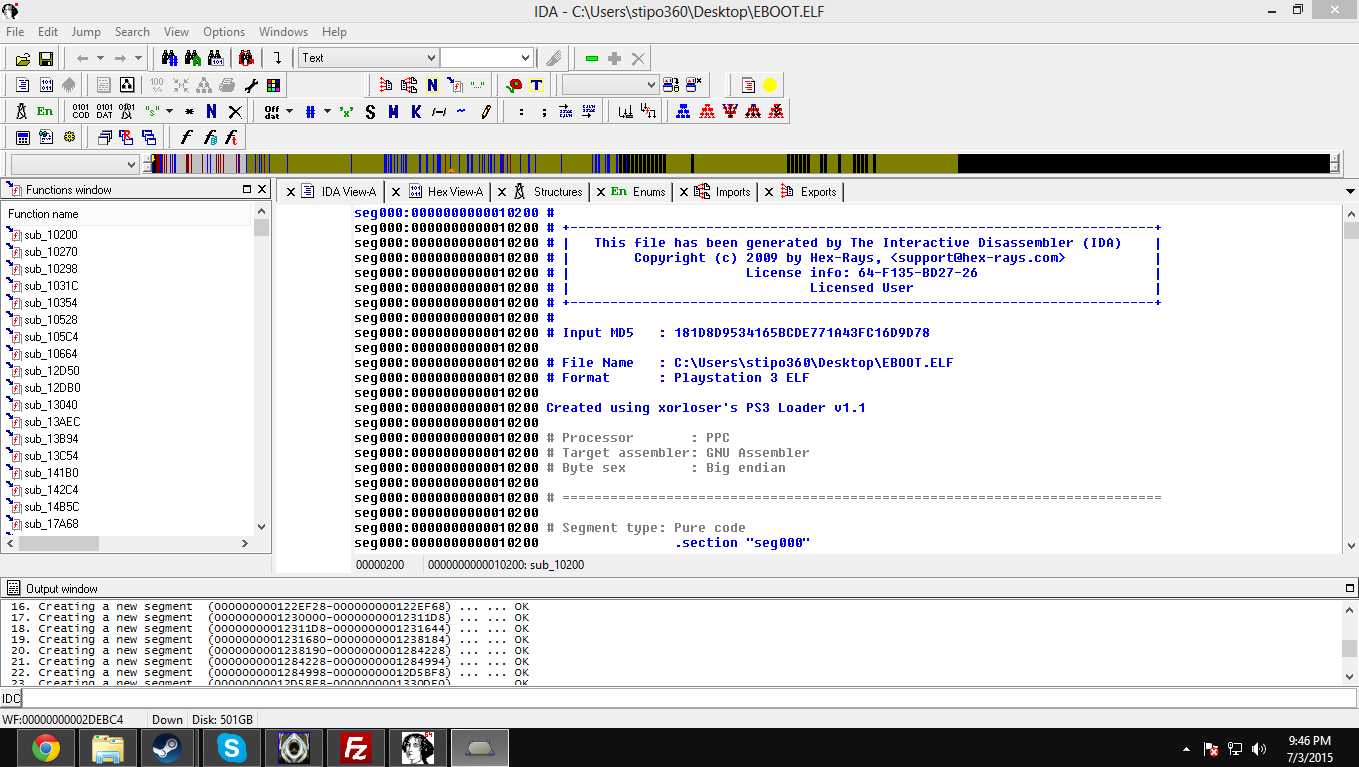Screen dimensions: 1359x767
Task: Click the Functions window vertical scrollbar
Action: pyautogui.click(x=261, y=370)
